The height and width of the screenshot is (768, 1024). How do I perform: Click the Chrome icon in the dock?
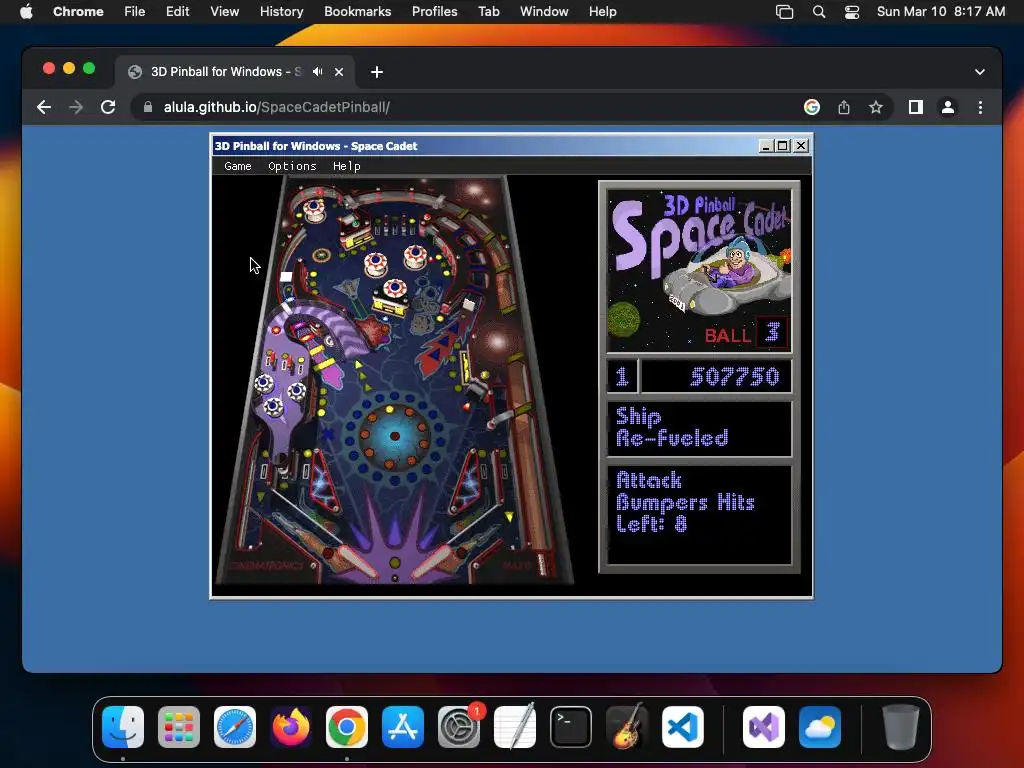click(347, 727)
